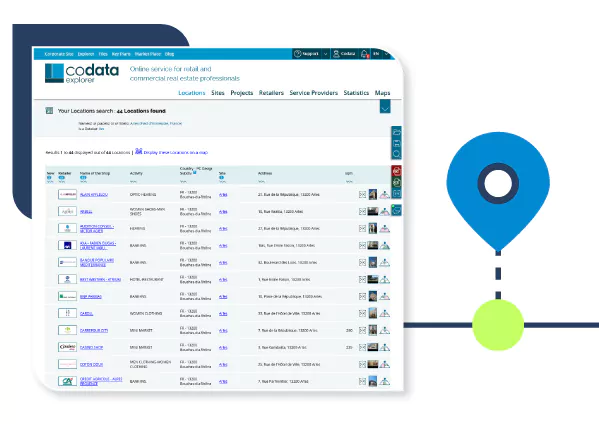The image size is (599, 424).
Task: Click compare icon in first result row
Action: [x=363, y=195]
